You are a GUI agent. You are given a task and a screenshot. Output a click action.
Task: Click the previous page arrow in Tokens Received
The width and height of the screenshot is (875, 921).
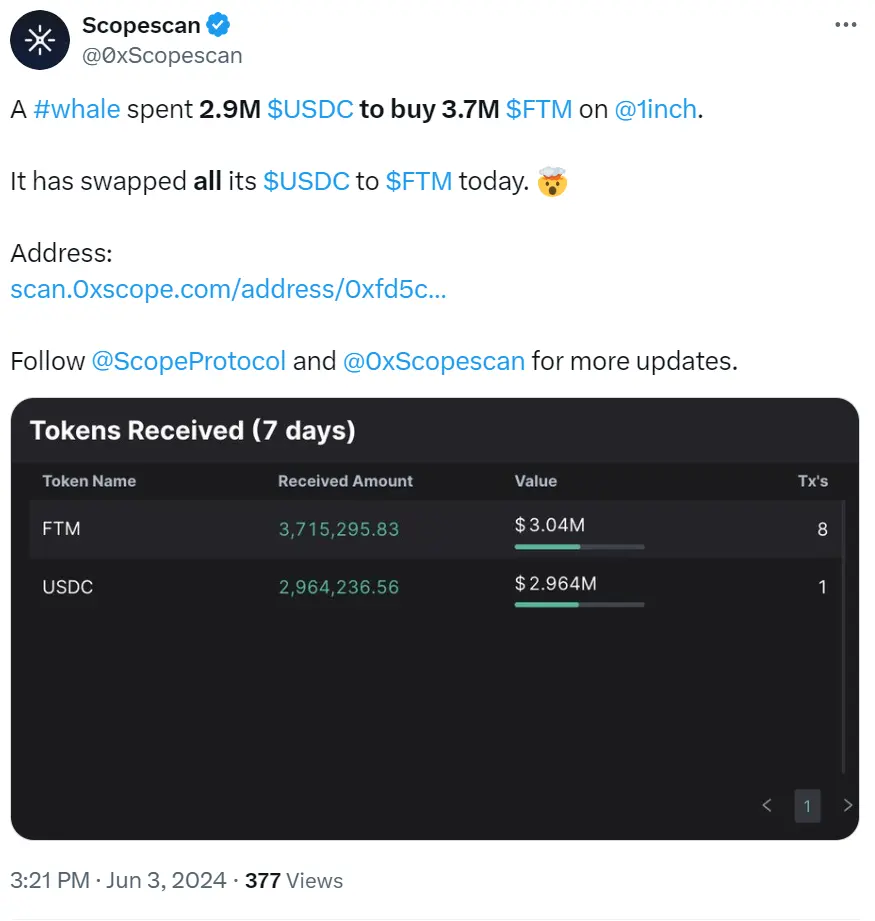(766, 806)
